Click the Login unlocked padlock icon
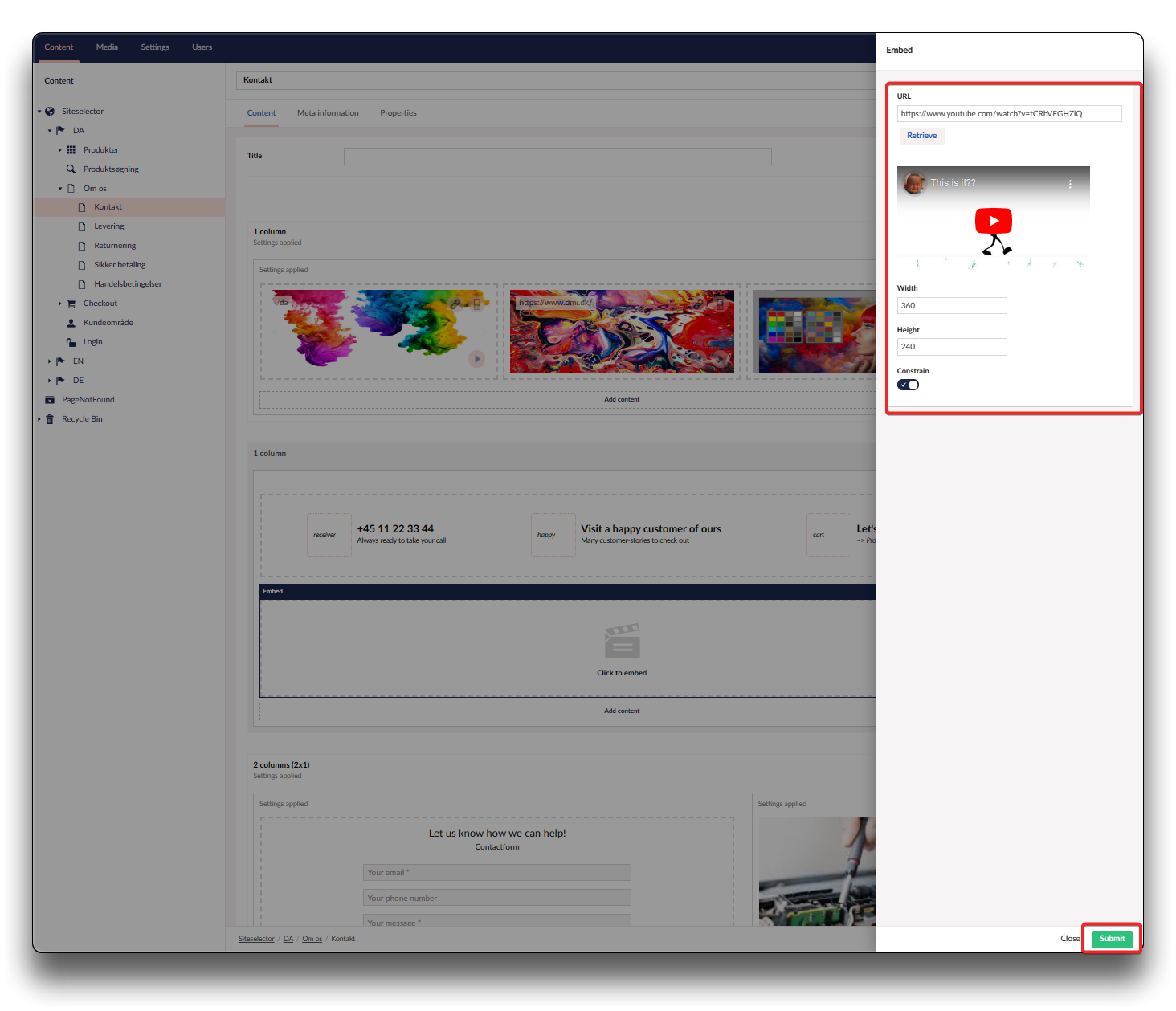 tap(71, 342)
